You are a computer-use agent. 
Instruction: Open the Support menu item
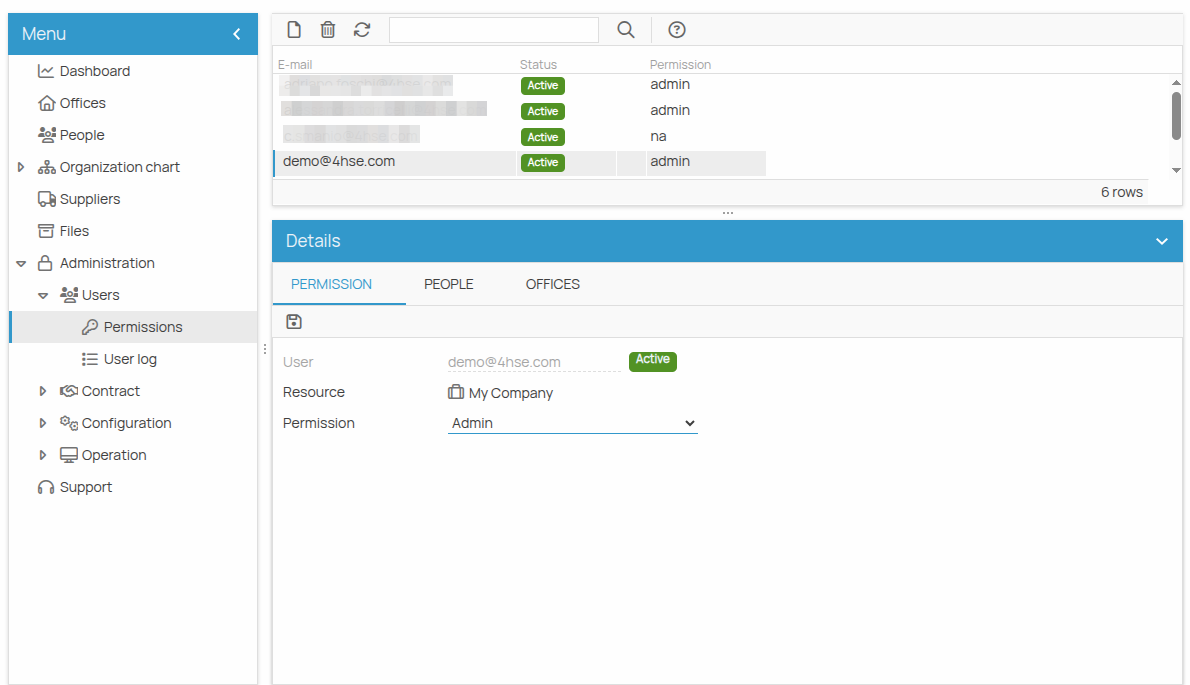[85, 487]
